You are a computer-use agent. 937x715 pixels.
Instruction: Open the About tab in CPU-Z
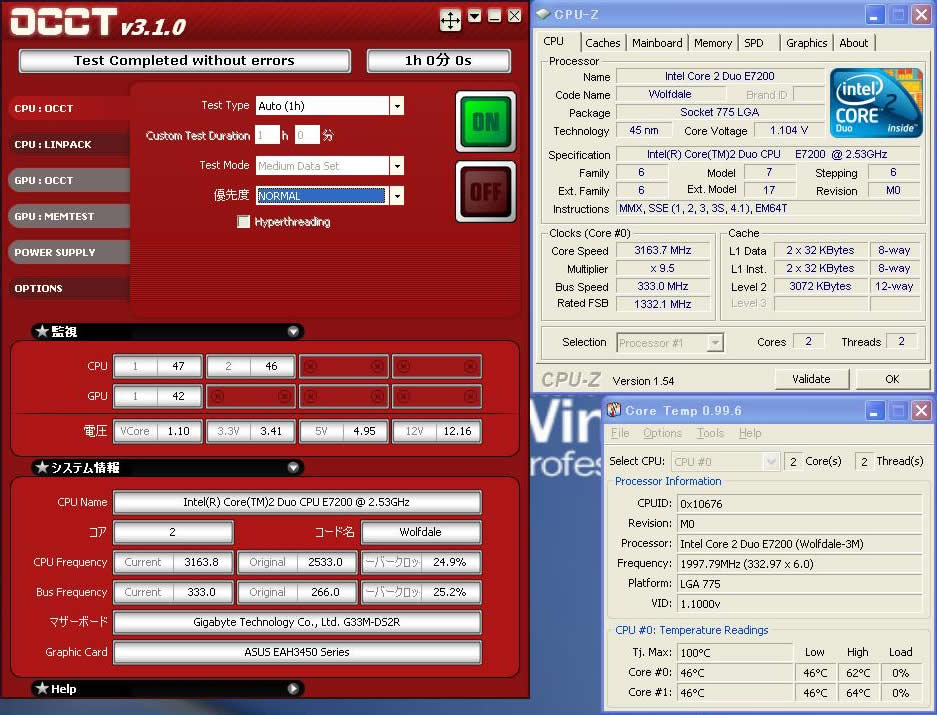pyautogui.click(x=853, y=43)
